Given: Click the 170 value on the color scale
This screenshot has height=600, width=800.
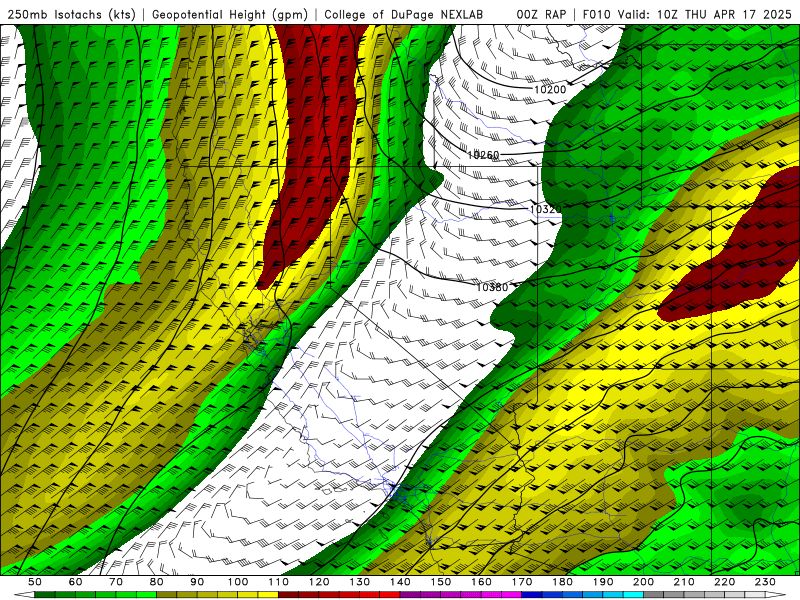Looking at the screenshot, I should pyautogui.click(x=522, y=582).
